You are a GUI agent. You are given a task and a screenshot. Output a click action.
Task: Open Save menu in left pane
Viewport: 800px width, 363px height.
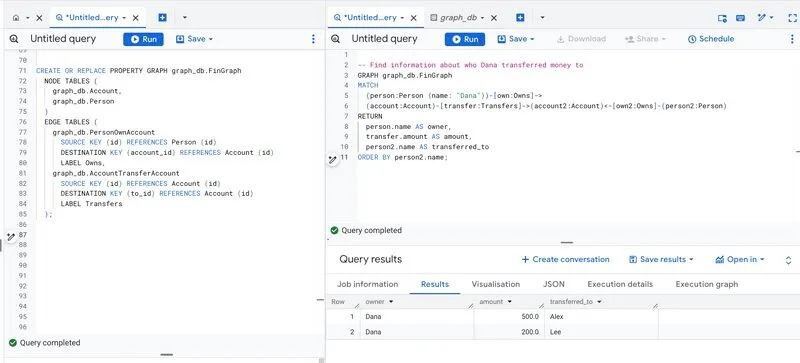click(x=194, y=39)
